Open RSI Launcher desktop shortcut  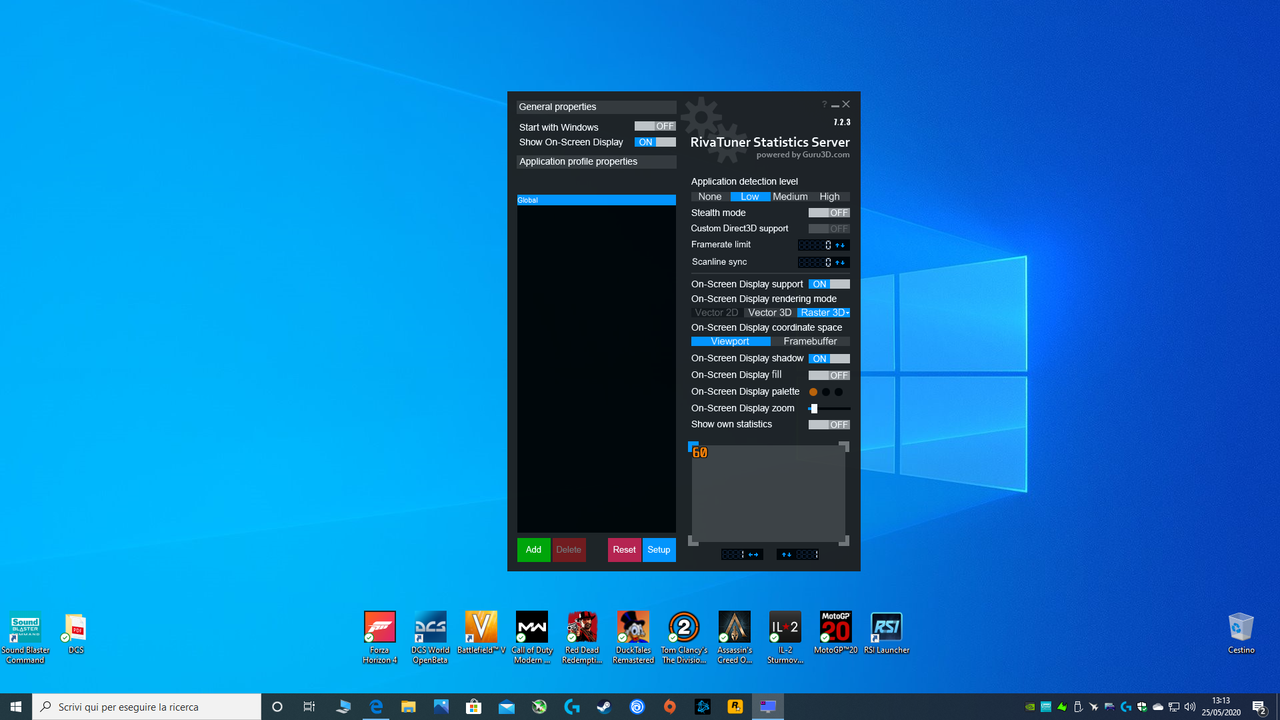point(886,633)
